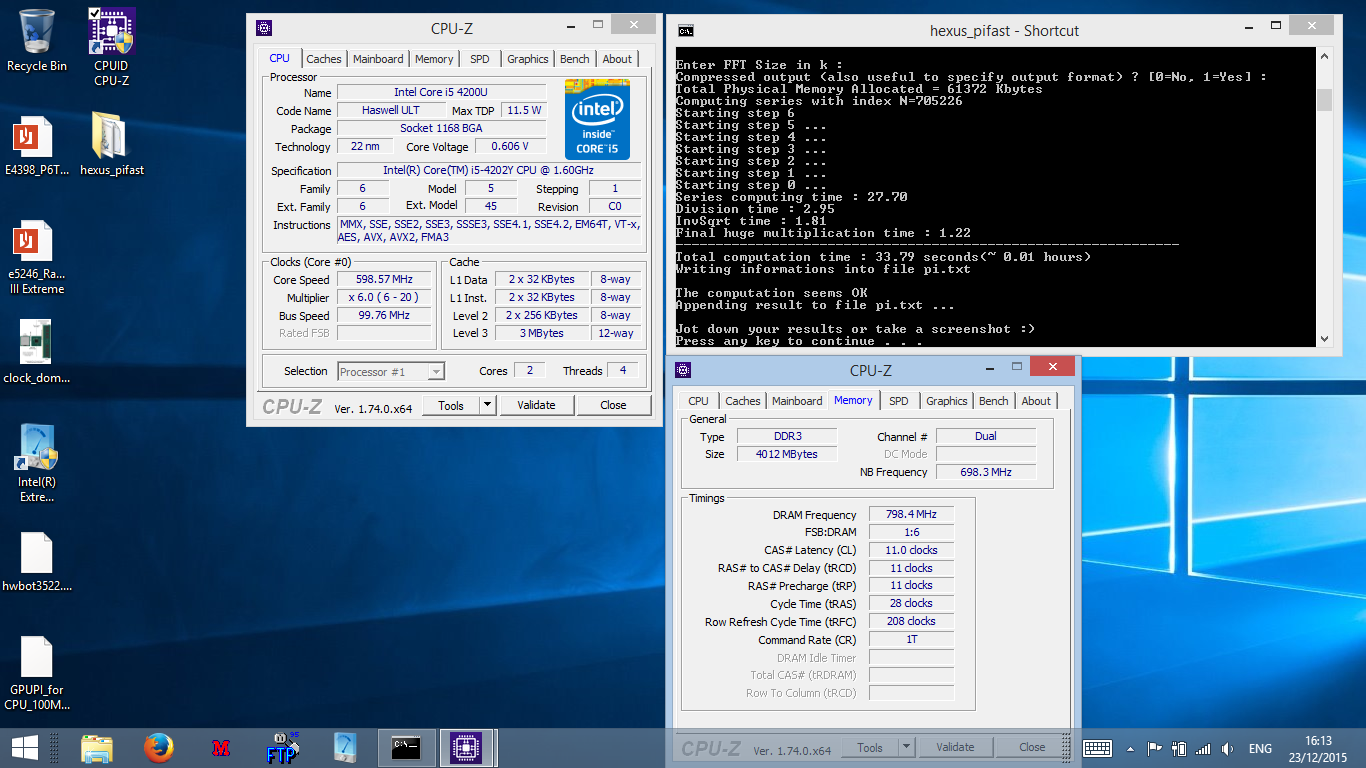Click Close in the lower CPU-Z window

point(1032,747)
